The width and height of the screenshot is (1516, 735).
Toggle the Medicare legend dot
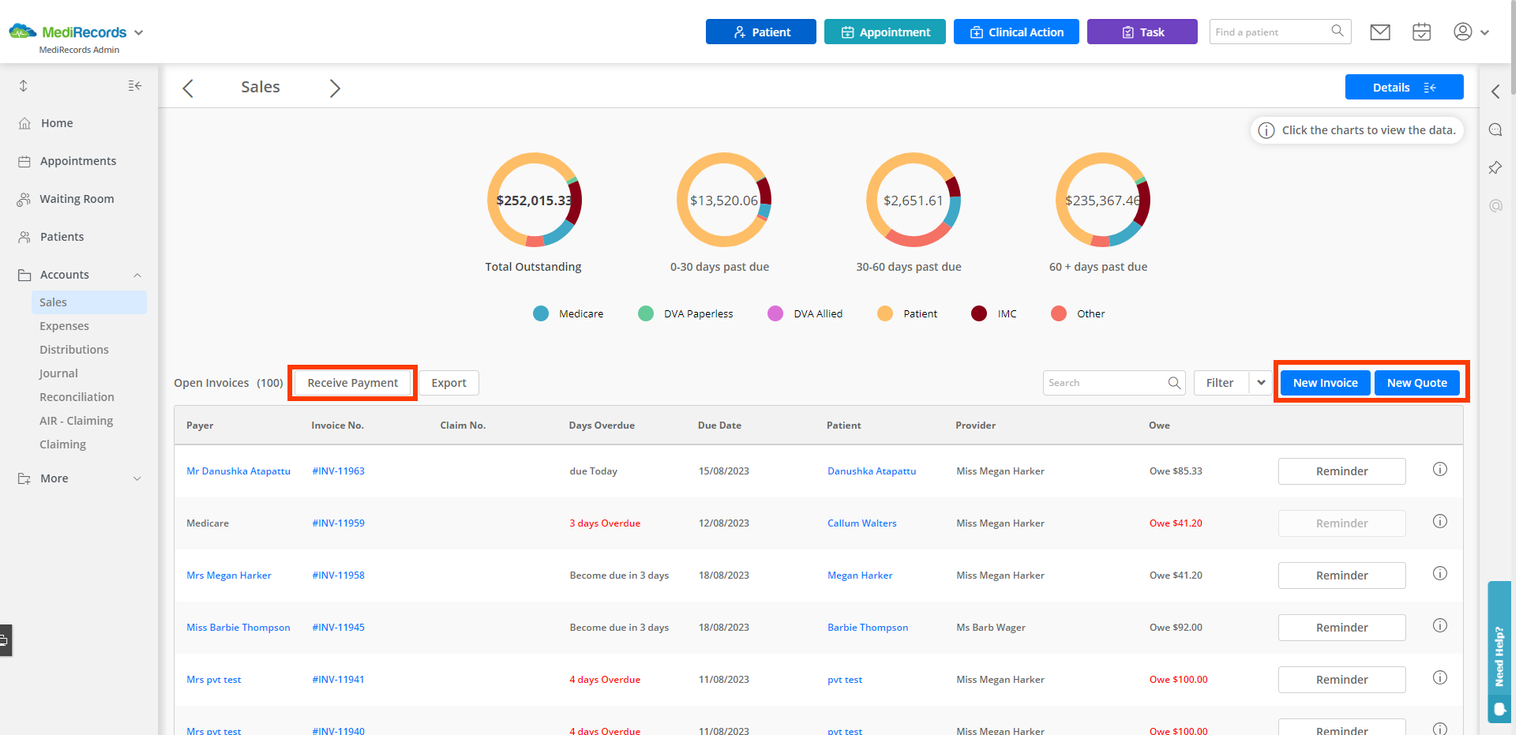[541, 314]
